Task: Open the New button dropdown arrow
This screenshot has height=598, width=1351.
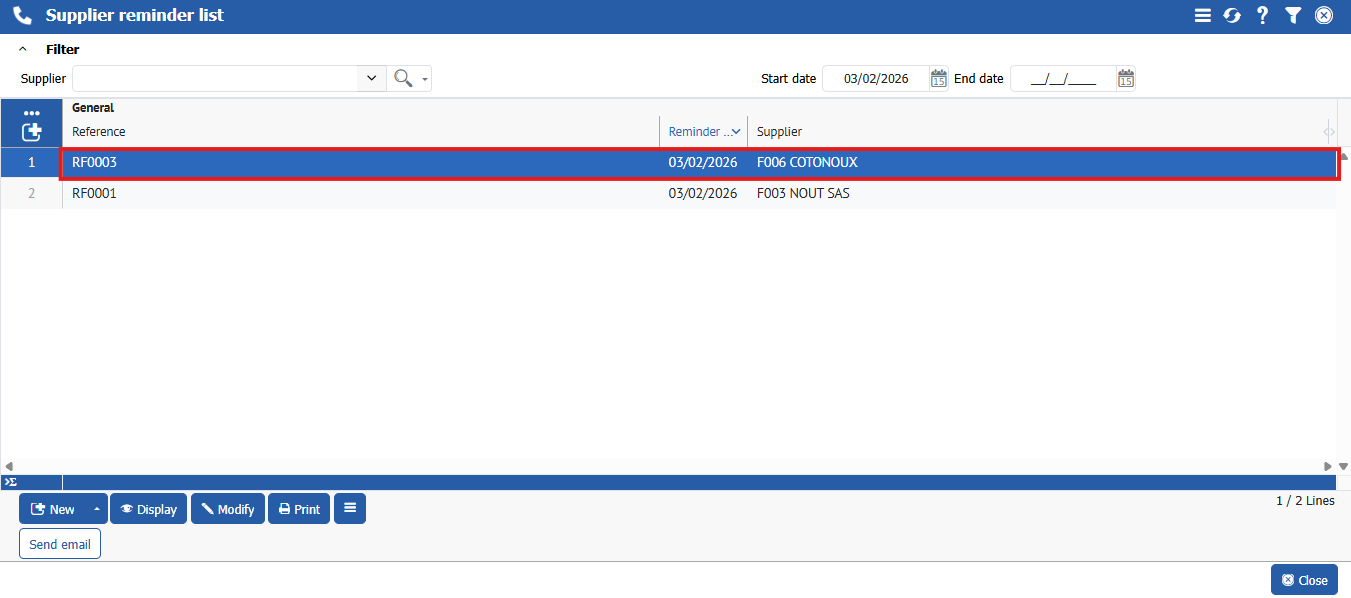Action: (x=96, y=509)
